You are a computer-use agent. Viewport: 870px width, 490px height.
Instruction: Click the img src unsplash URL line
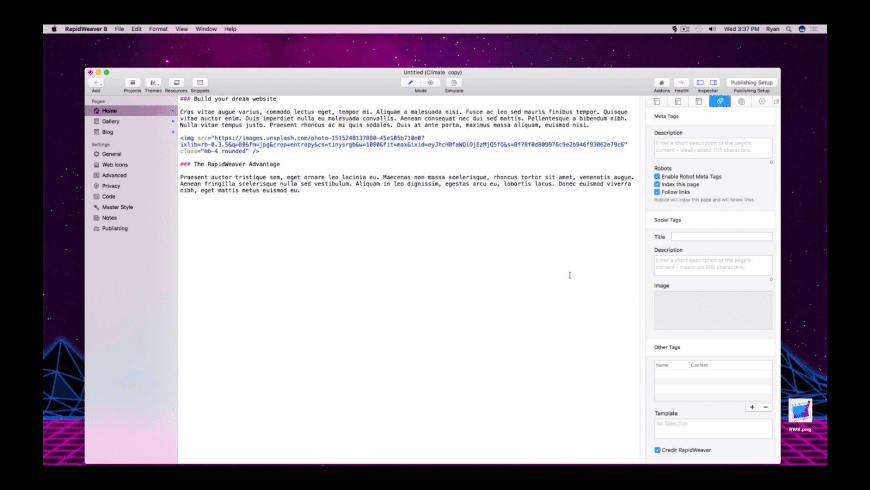tap(302, 138)
